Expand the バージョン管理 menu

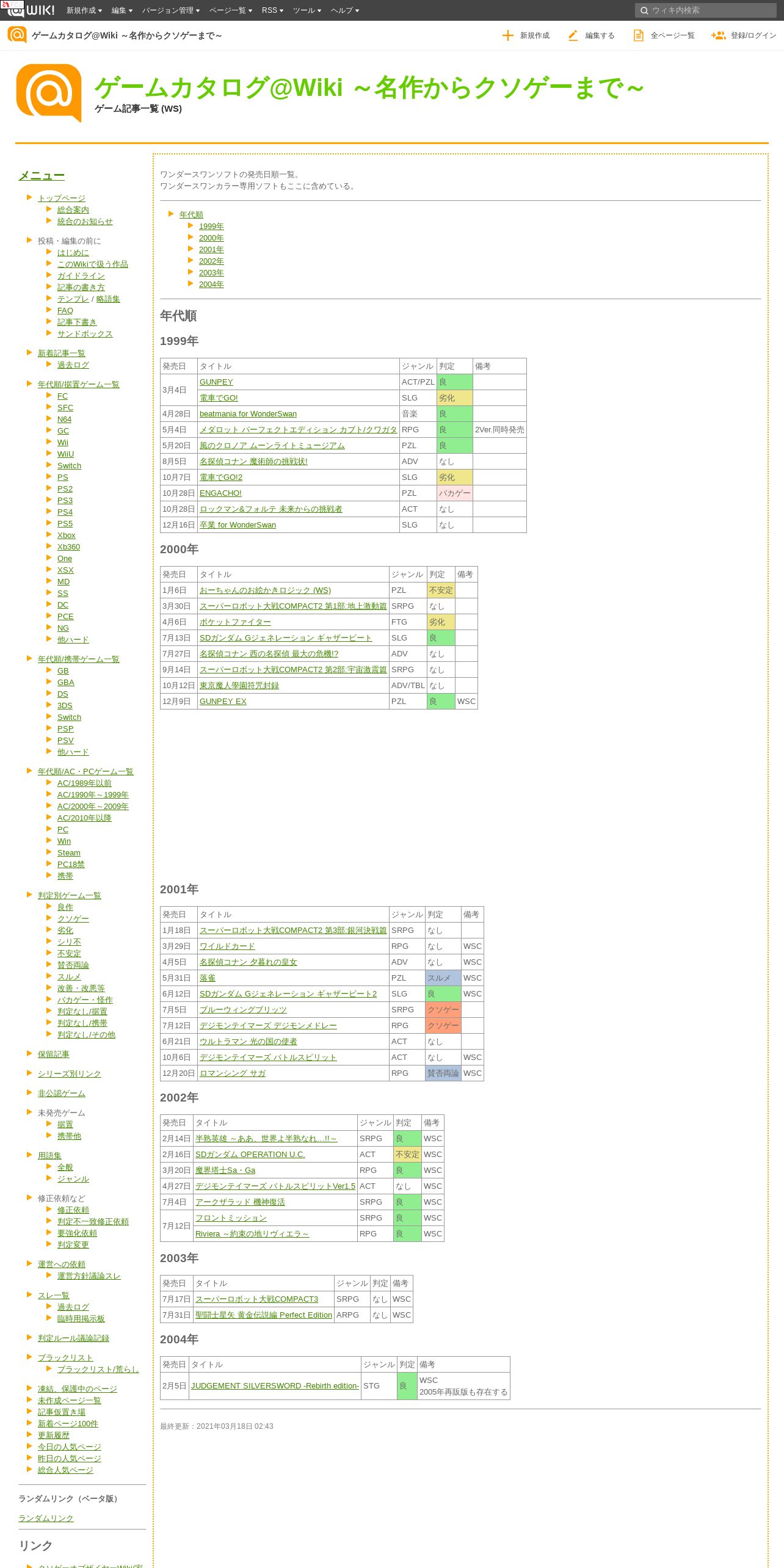[x=171, y=10]
